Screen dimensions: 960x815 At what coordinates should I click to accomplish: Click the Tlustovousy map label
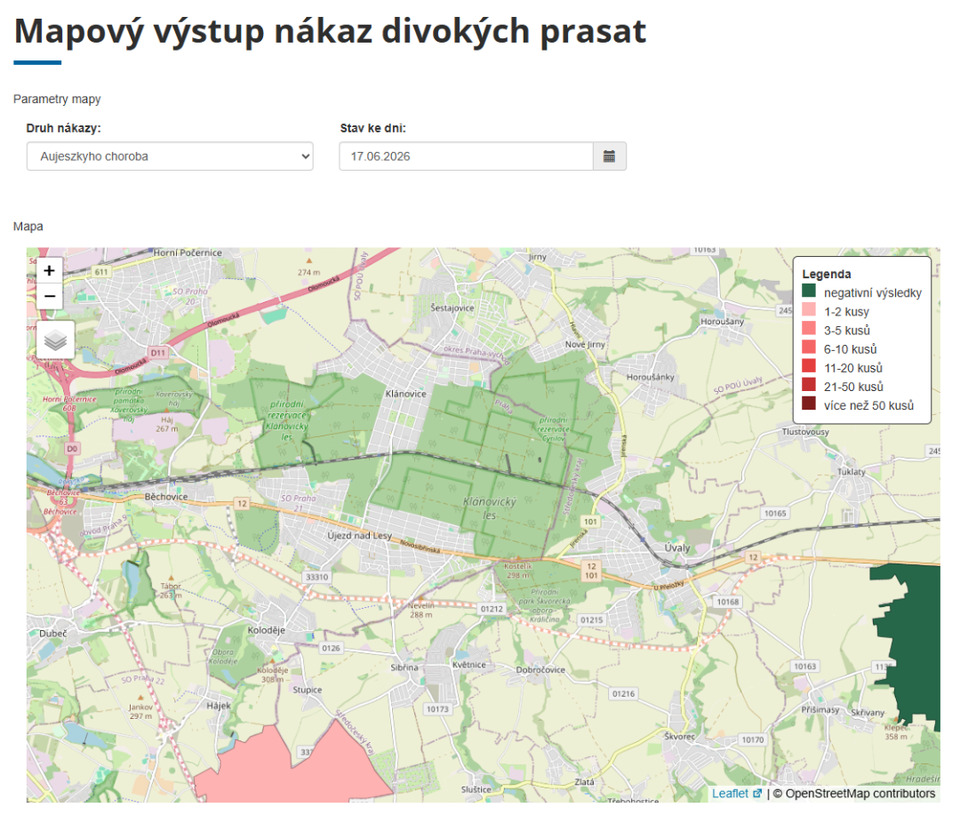(805, 432)
